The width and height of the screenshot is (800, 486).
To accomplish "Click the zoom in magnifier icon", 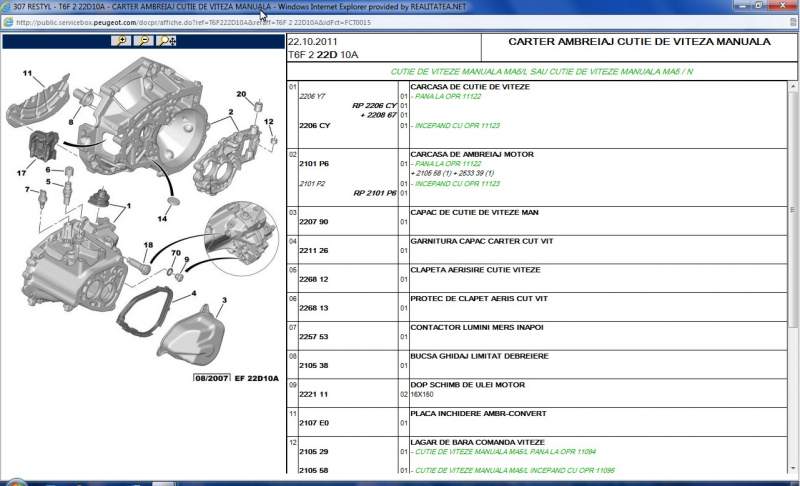I will click(121, 41).
